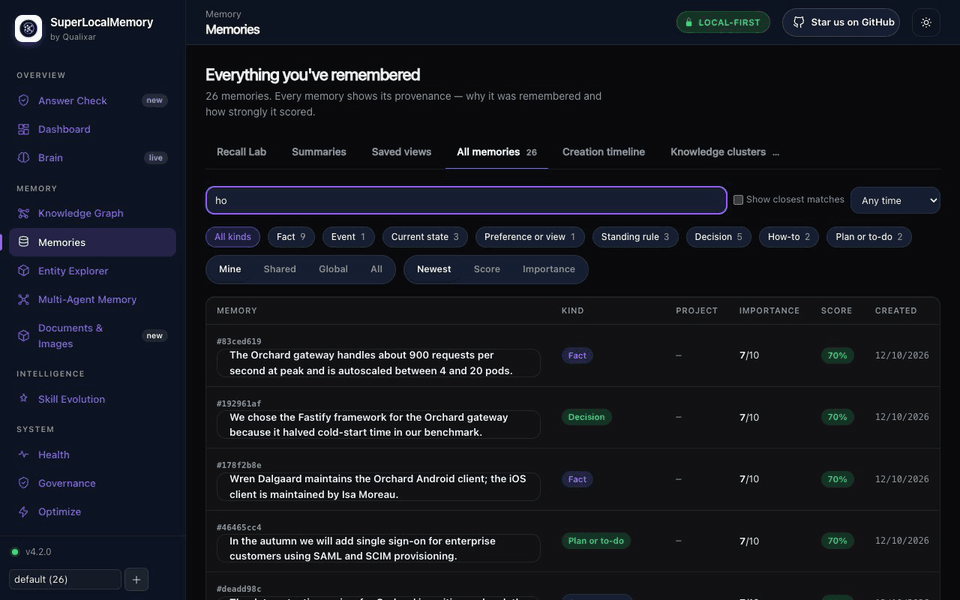Click the Skill Evolution star icon
This screenshot has height=600, width=960.
click(x=23, y=399)
